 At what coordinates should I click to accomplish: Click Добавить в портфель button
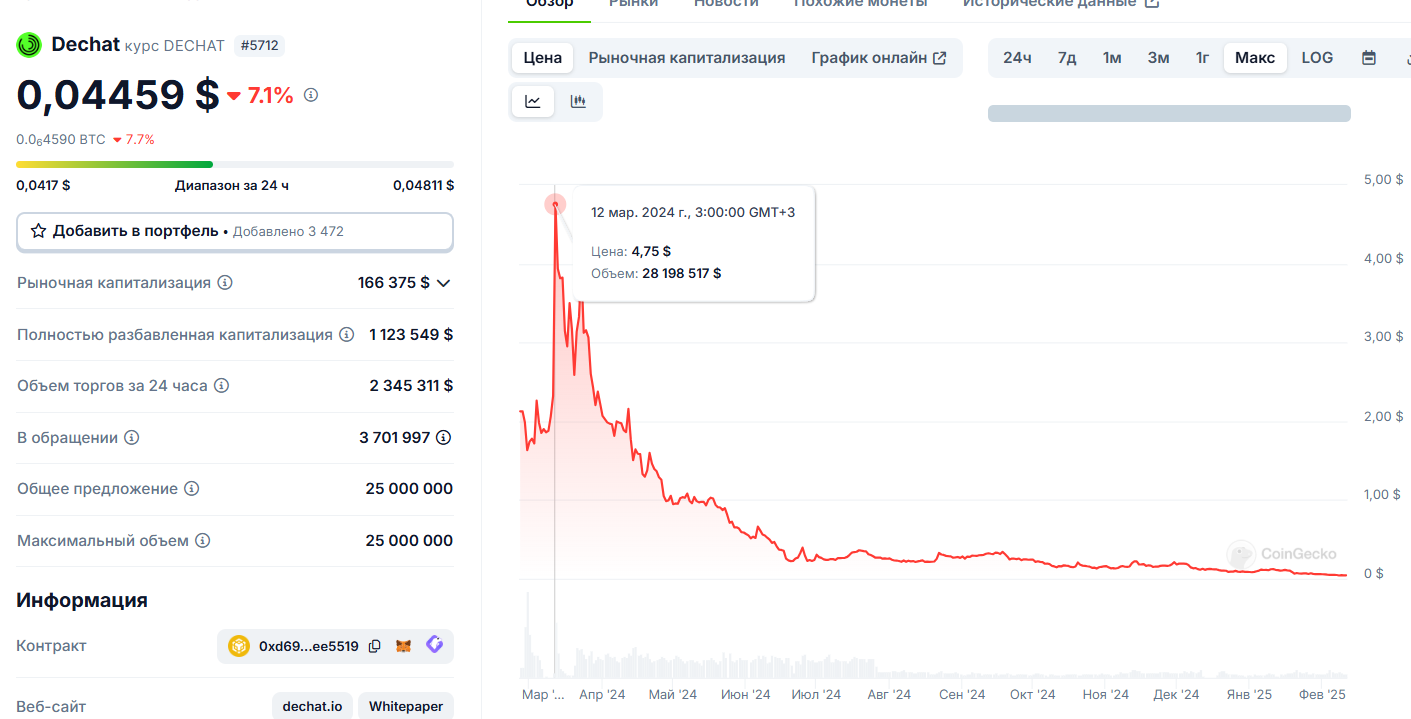pyautogui.click(x=235, y=231)
